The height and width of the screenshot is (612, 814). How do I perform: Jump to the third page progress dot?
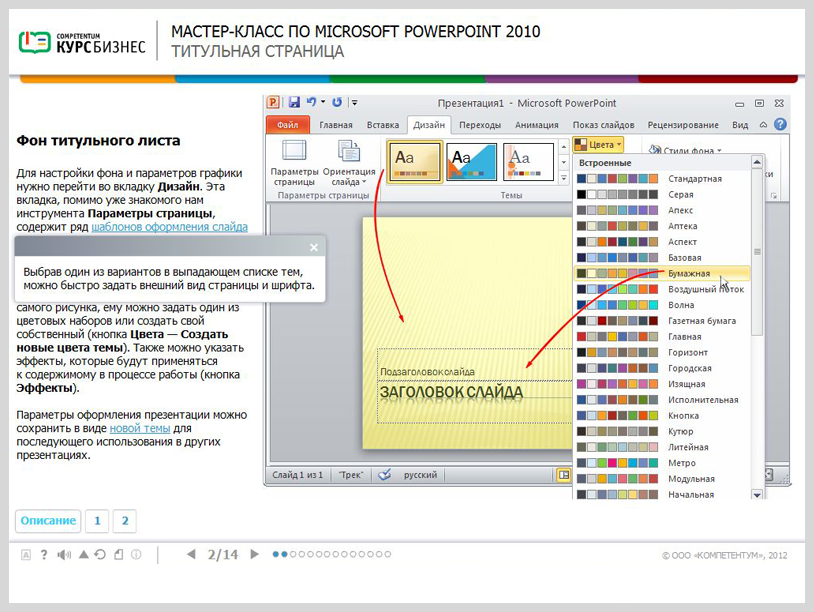coord(293,554)
